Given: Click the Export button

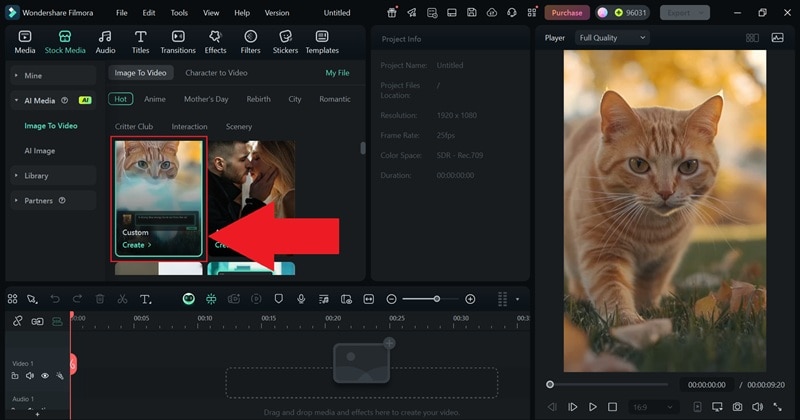Looking at the screenshot, I should tap(684, 13).
